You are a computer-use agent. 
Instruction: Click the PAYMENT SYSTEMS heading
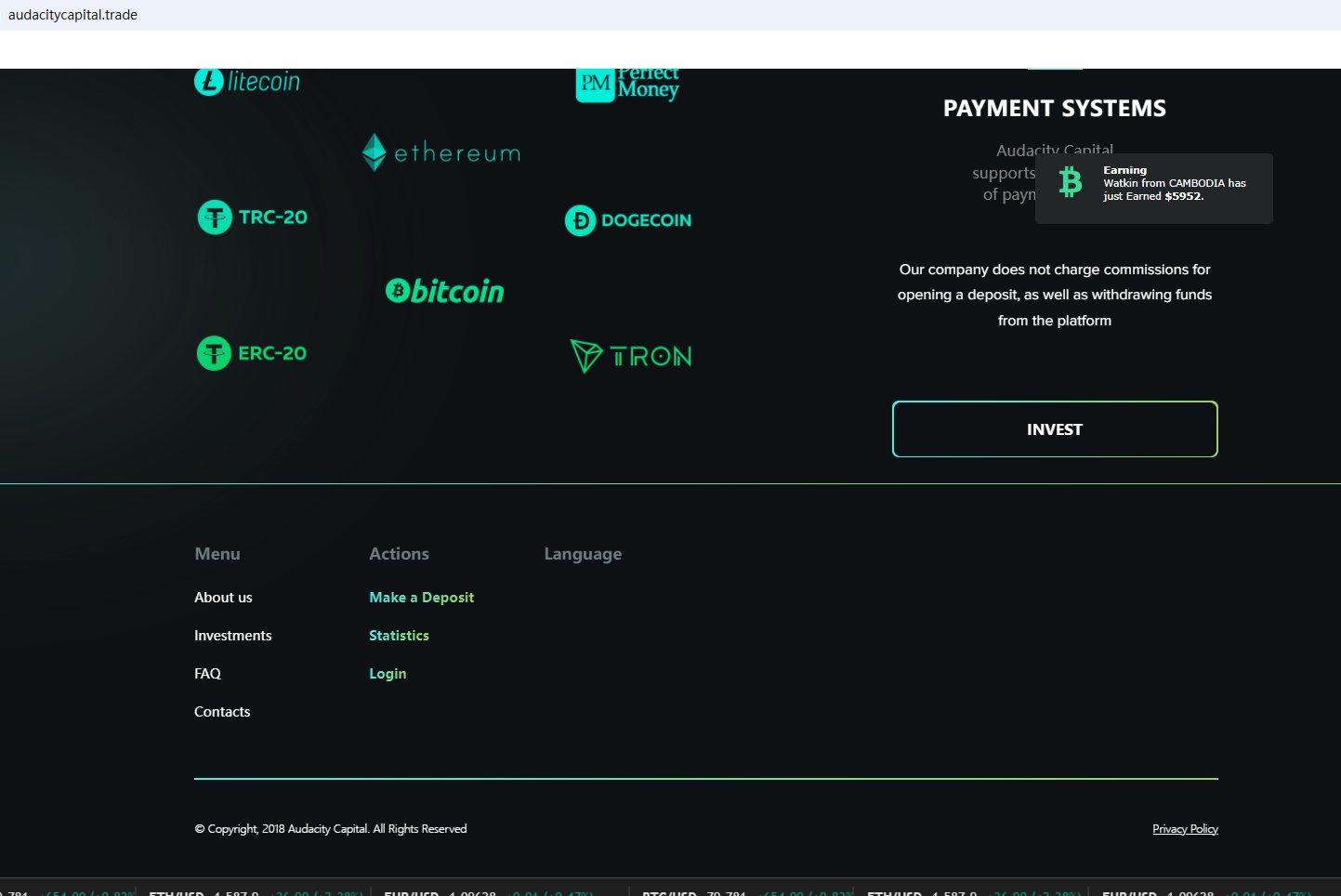(x=1055, y=109)
